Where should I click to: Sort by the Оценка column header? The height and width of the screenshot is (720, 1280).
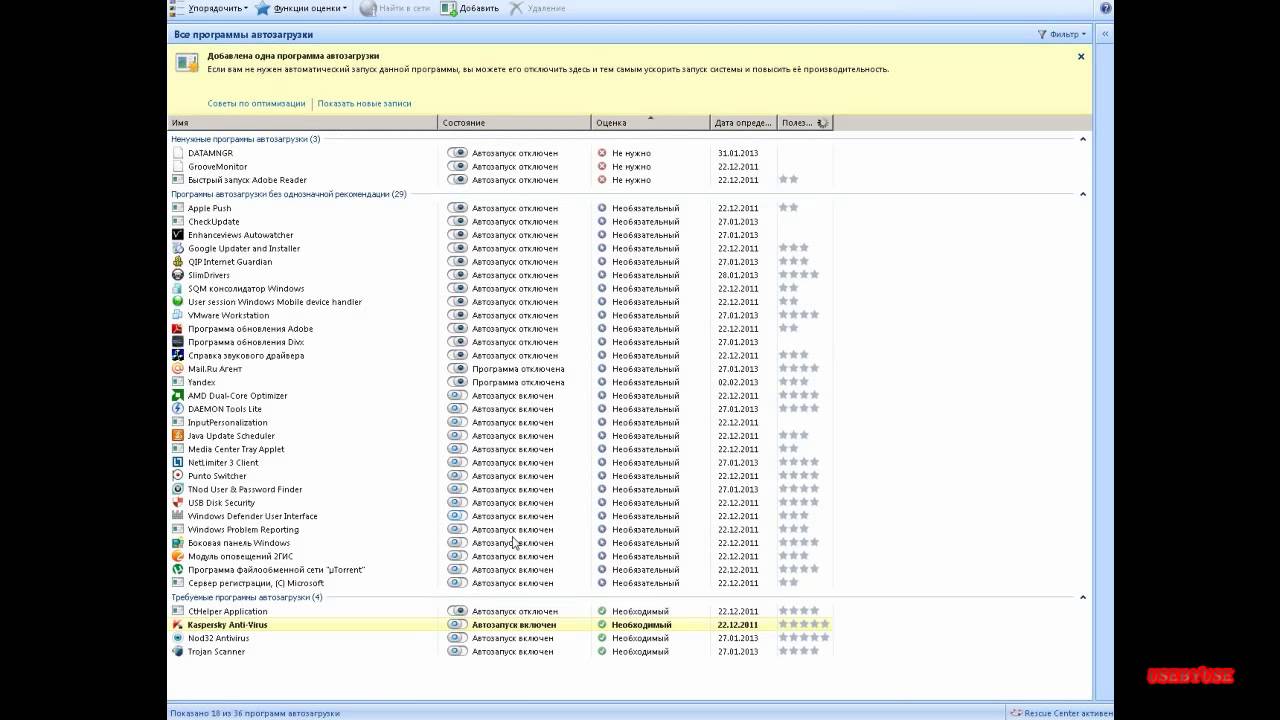pos(650,123)
